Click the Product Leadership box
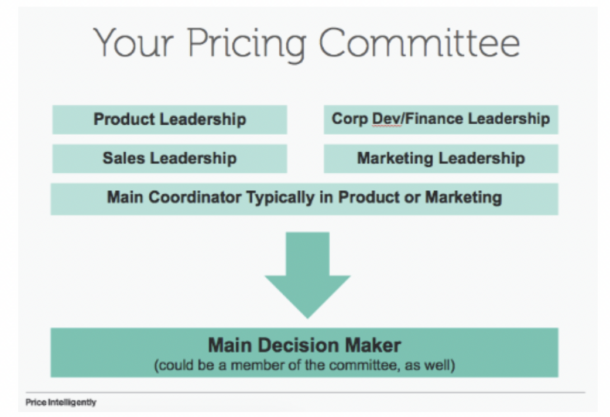The height and width of the screenshot is (417, 610). (x=170, y=119)
